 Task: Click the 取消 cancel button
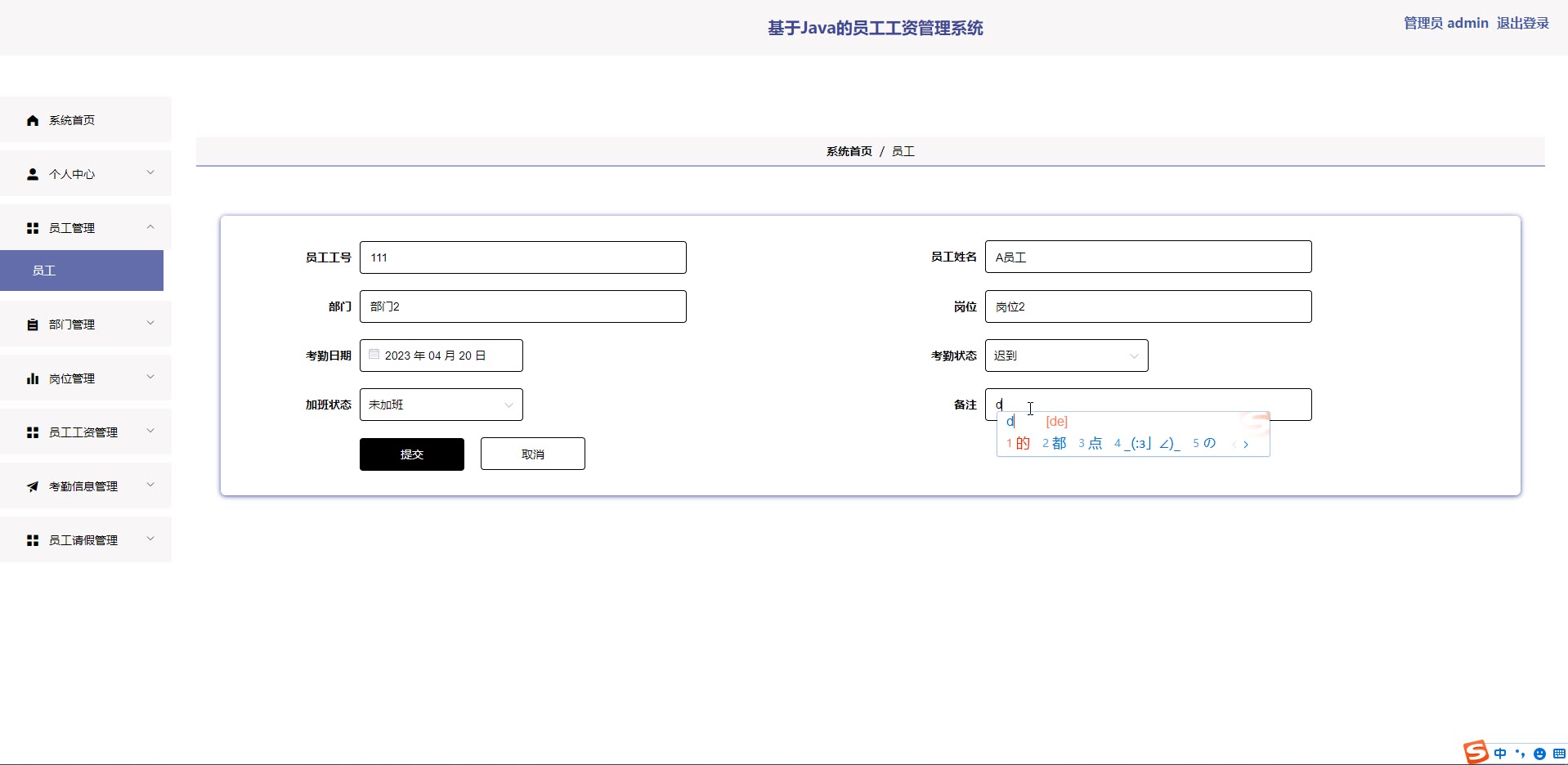tap(533, 454)
